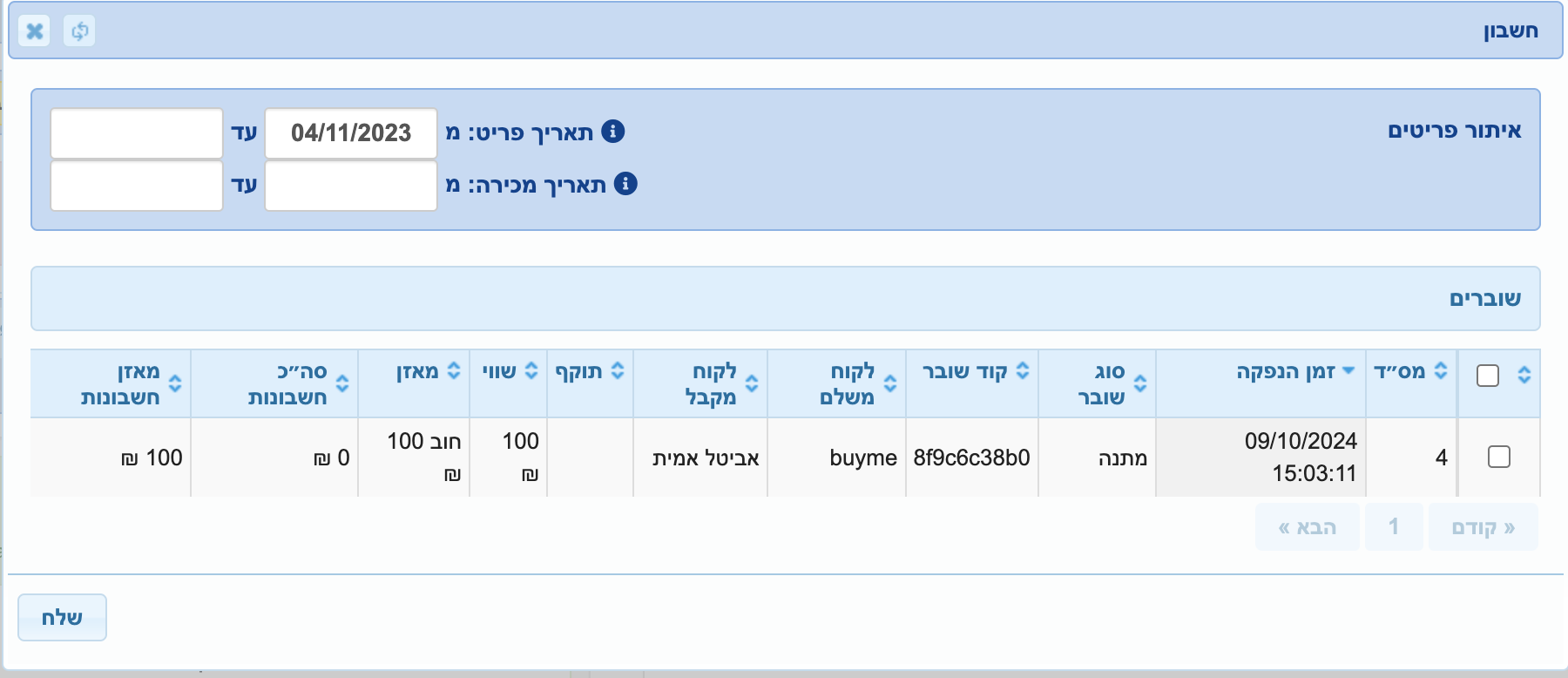Sort by שווי column arrows
Image resolution: width=1568 pixels, height=678 pixels.
point(531,370)
